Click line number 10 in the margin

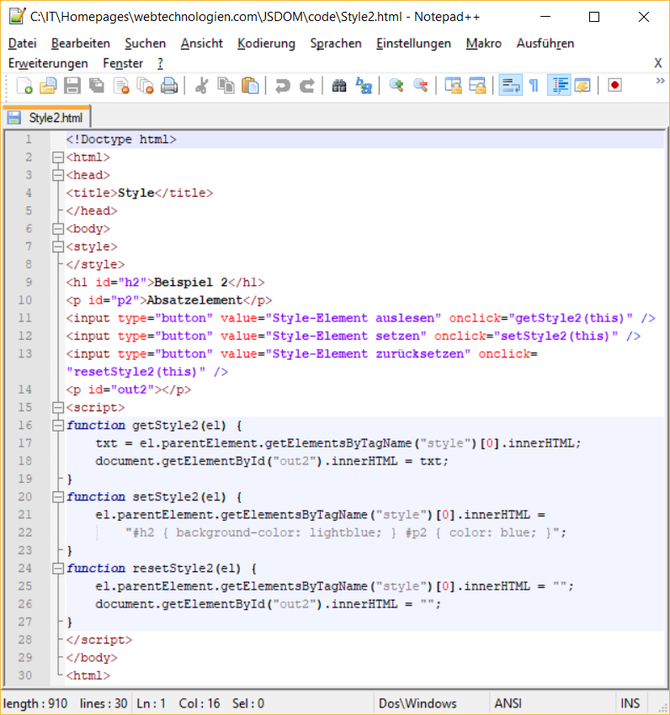click(x=25, y=300)
